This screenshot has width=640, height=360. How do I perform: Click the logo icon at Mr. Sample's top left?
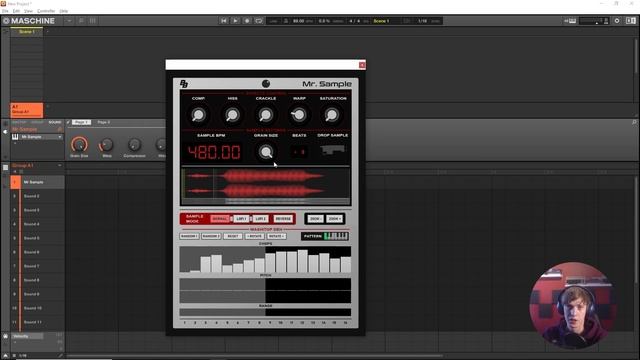point(184,84)
